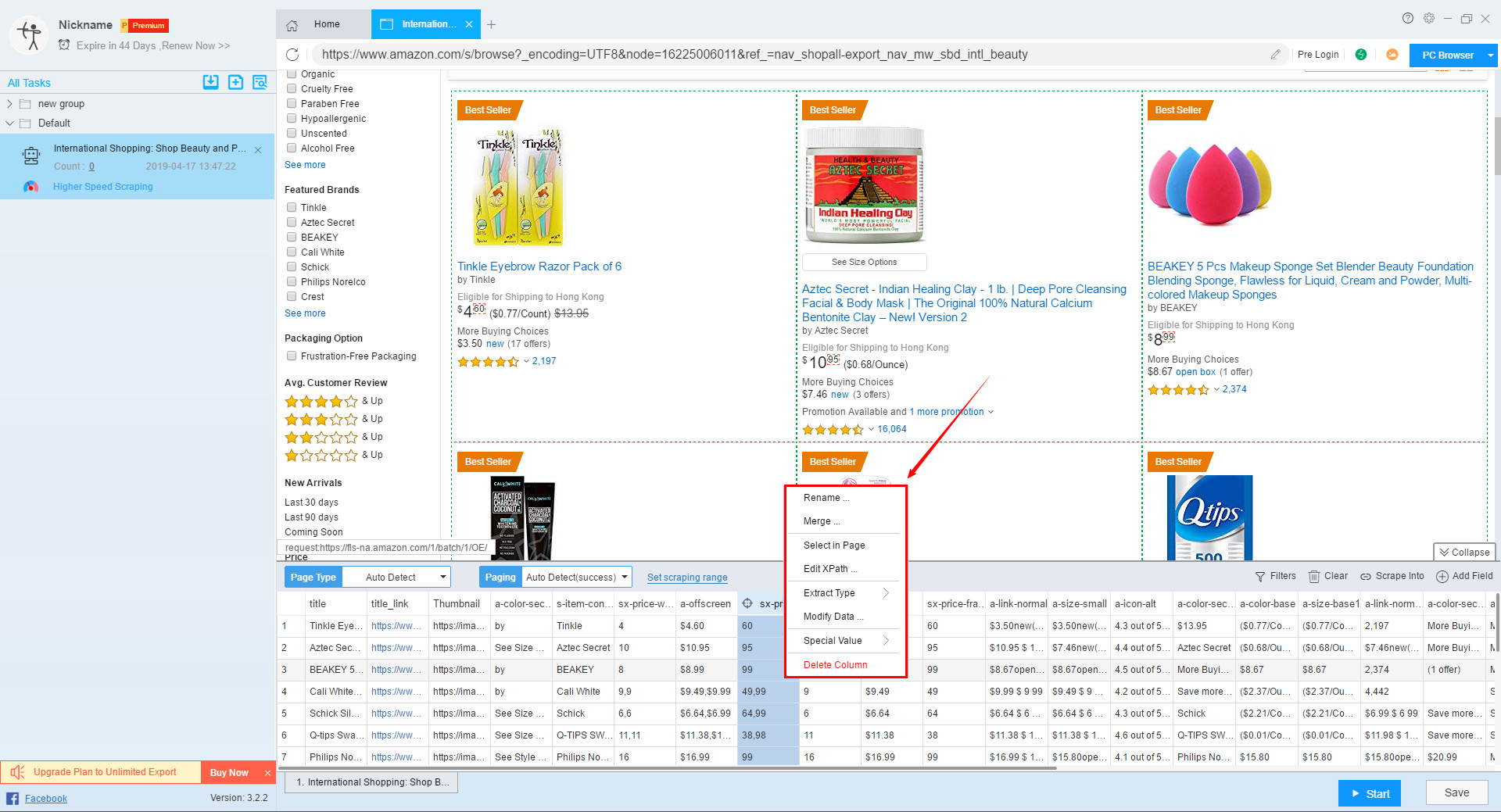The image size is (1501, 812).
Task: Click the new task plus icon
Action: [x=235, y=82]
